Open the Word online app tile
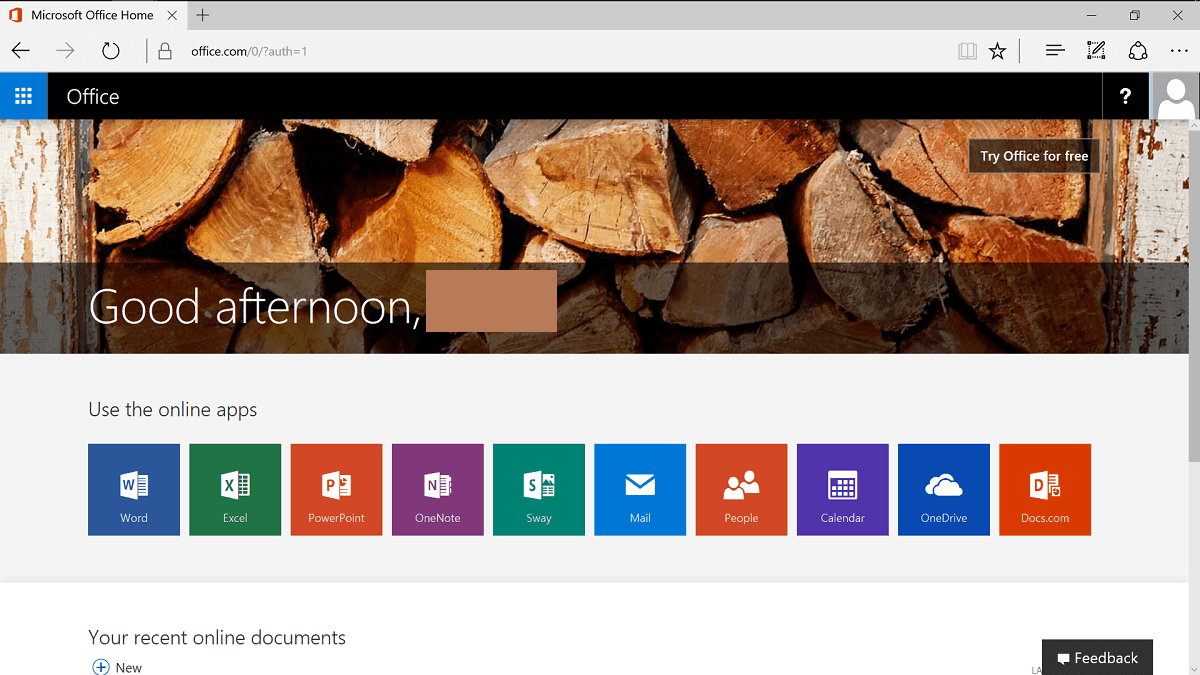The image size is (1200, 675). tap(134, 490)
